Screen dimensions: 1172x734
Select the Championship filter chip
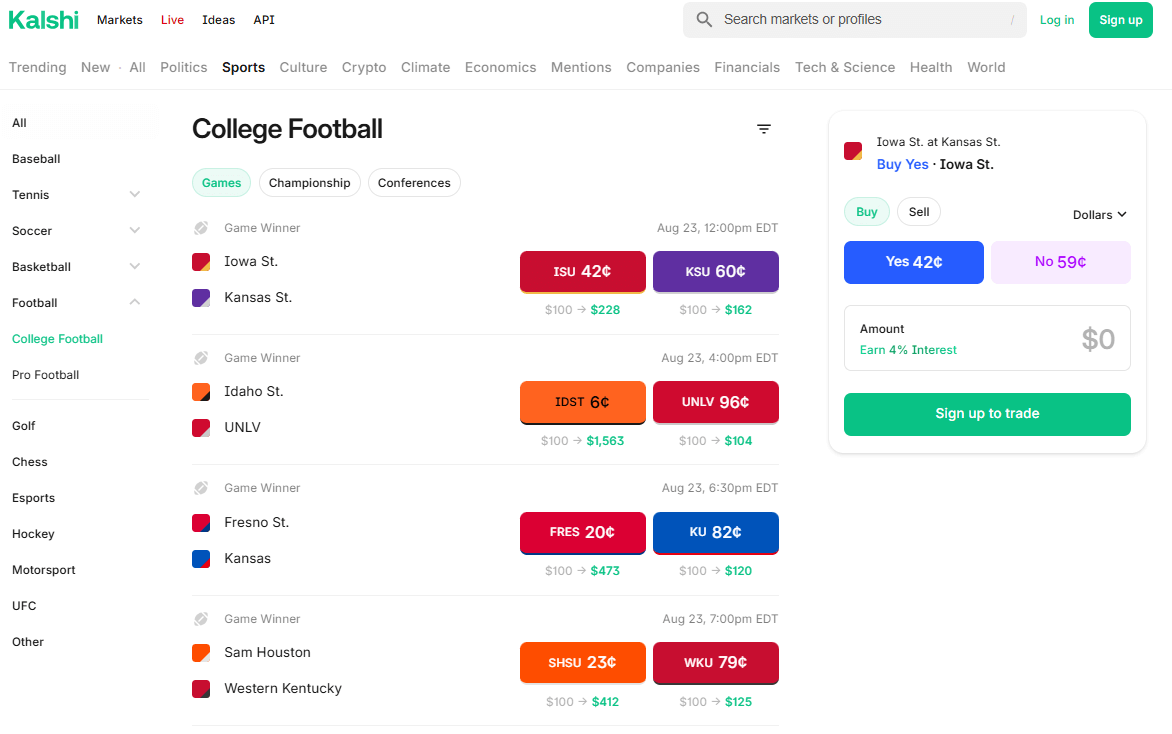pyautogui.click(x=309, y=183)
